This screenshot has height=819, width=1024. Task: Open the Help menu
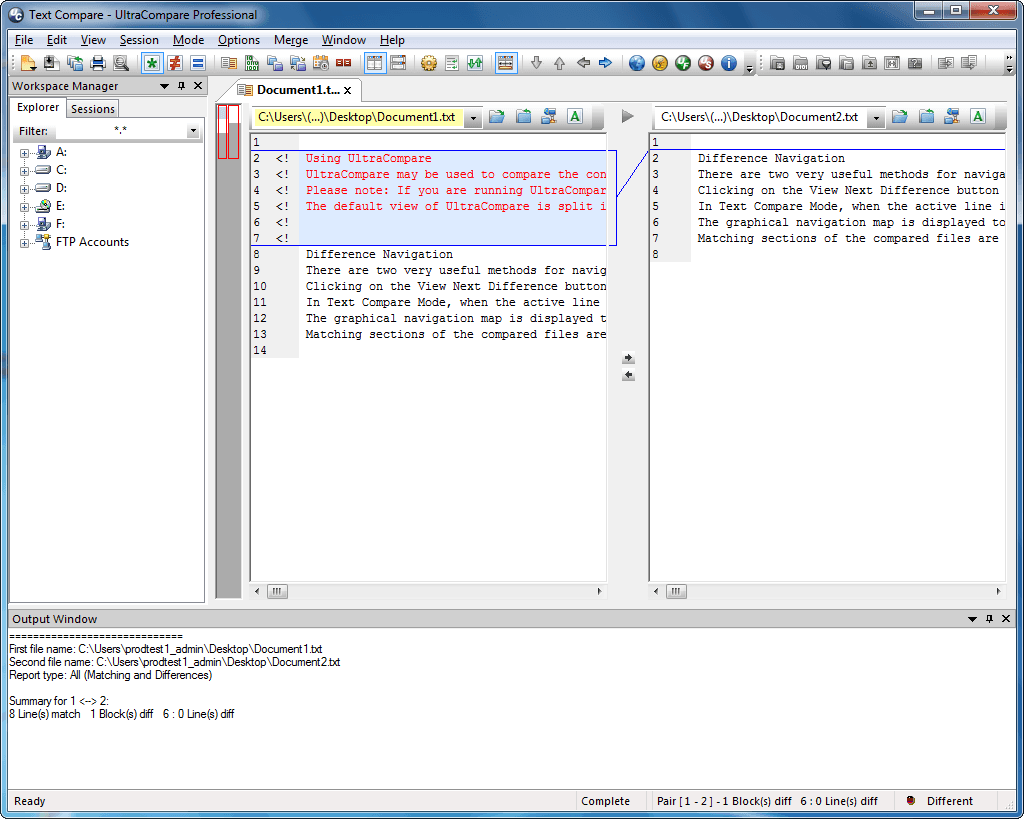click(x=392, y=40)
